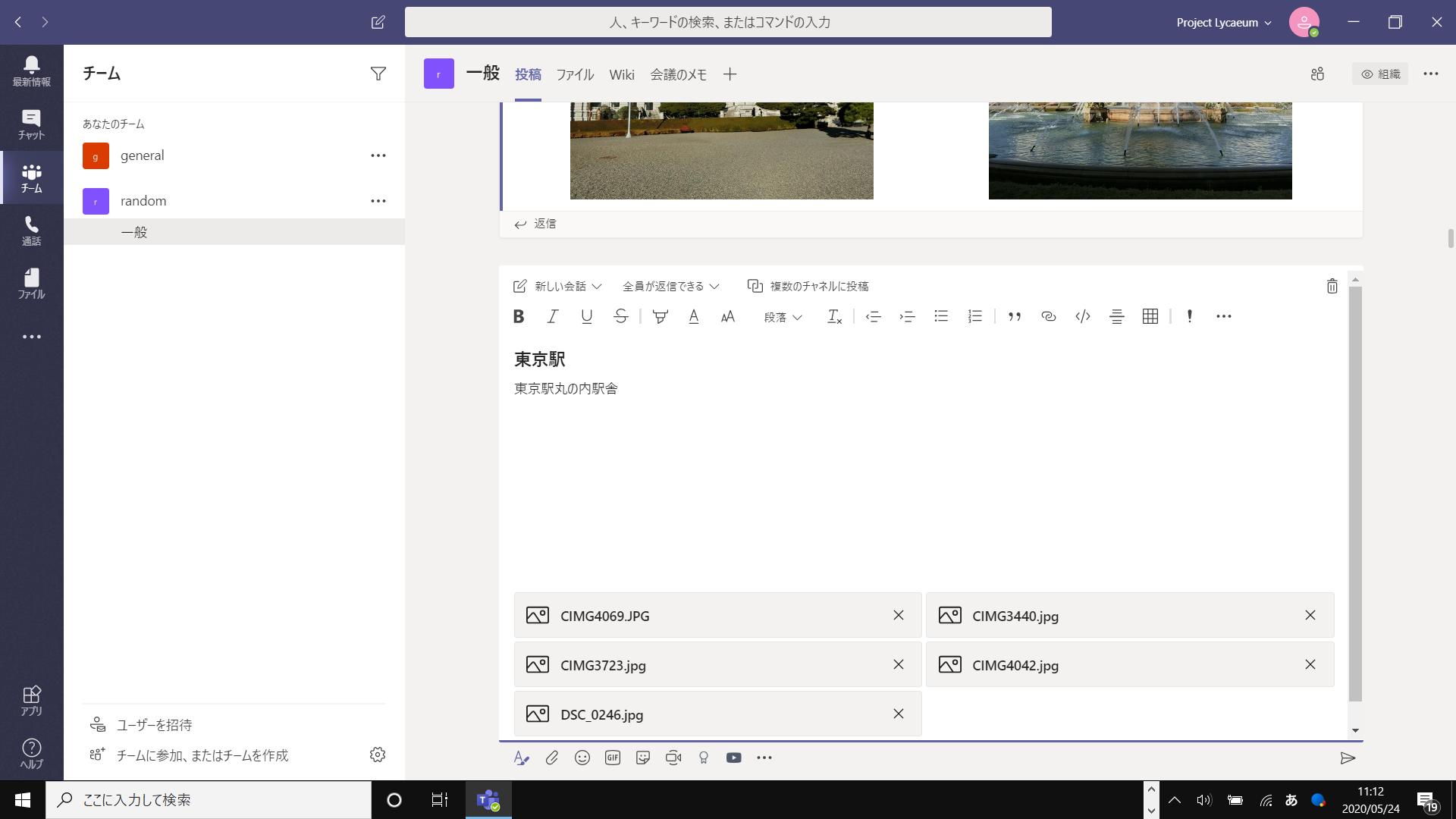
Task: Click the compose box vertical scrollbar
Action: 1355,493
